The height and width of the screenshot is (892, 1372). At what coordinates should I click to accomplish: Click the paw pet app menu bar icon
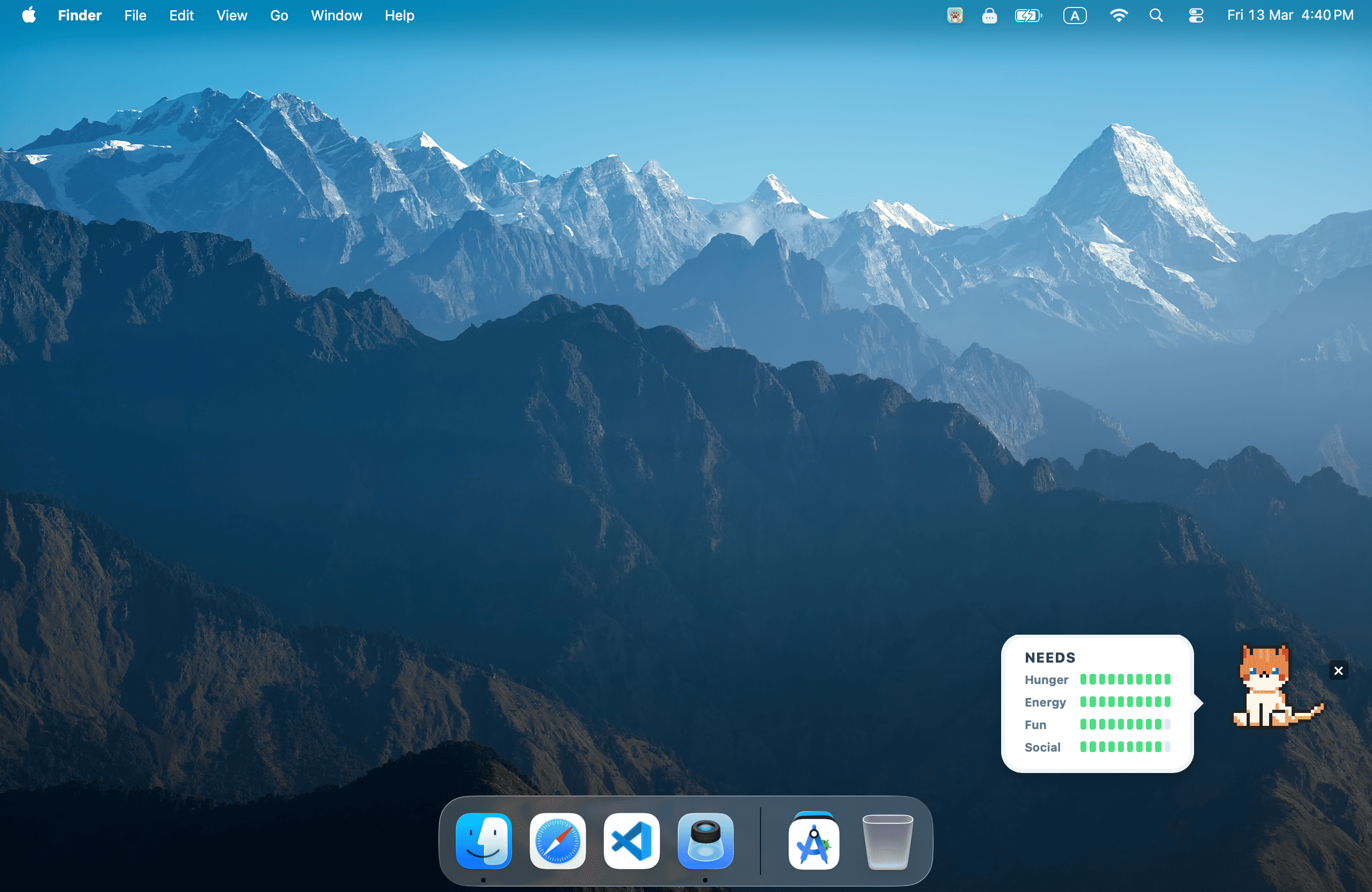pos(955,16)
